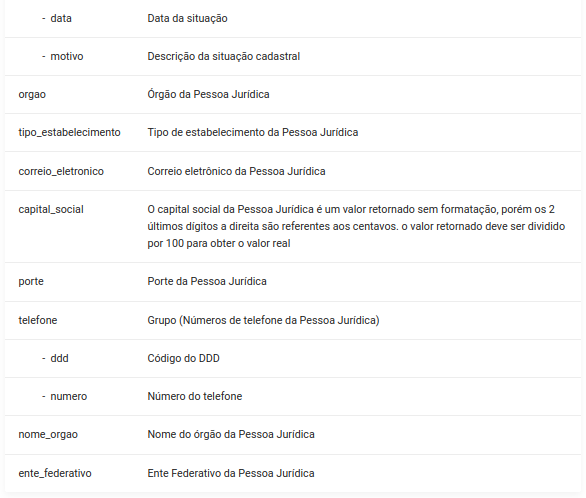Select the 'telefone' group field name
Image resolution: width=586 pixels, height=498 pixels.
[x=38, y=320]
